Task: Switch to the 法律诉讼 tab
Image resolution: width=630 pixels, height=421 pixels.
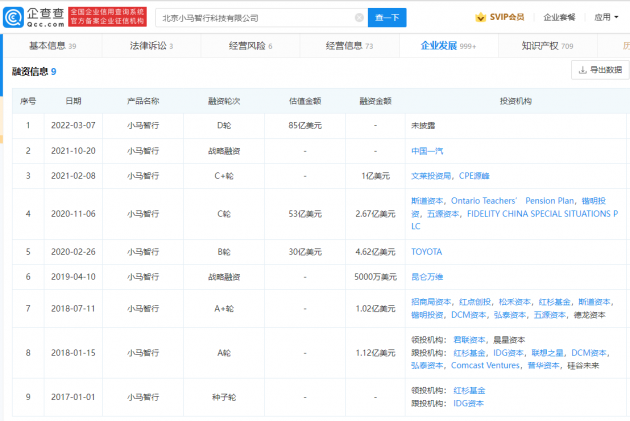Action: point(151,46)
